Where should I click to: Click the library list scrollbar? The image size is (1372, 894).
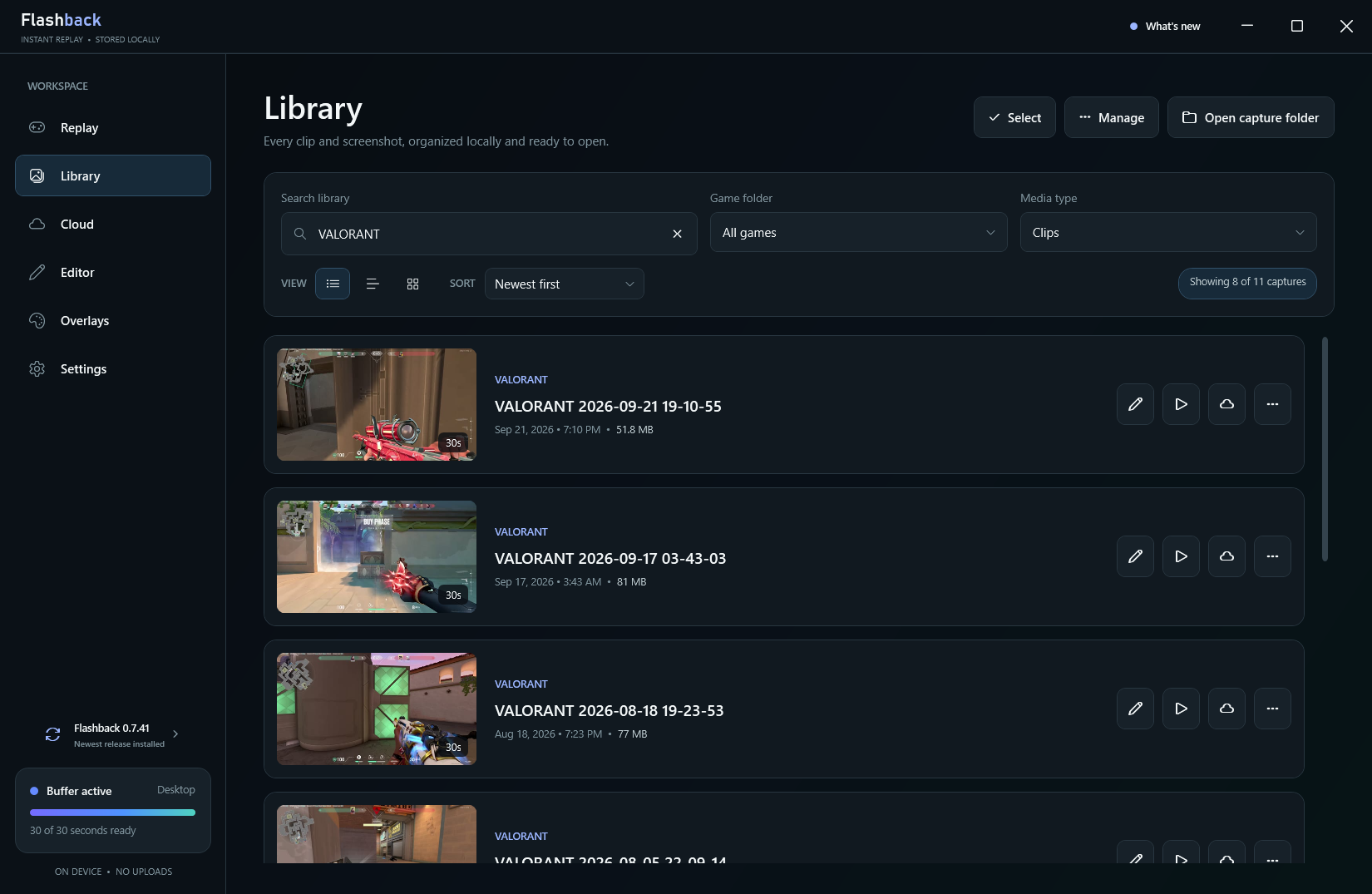point(1325,449)
